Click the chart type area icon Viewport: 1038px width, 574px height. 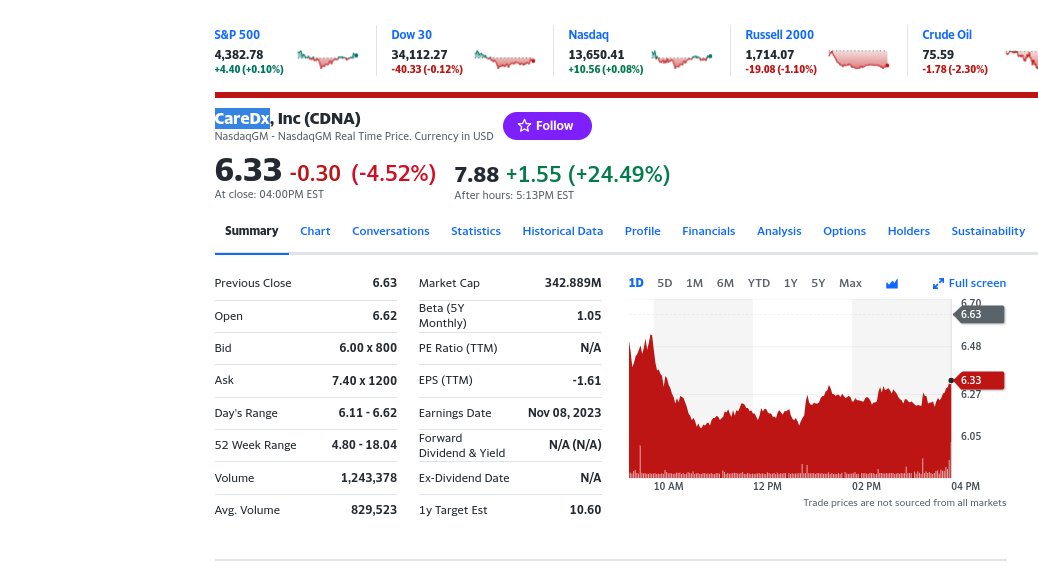point(892,283)
